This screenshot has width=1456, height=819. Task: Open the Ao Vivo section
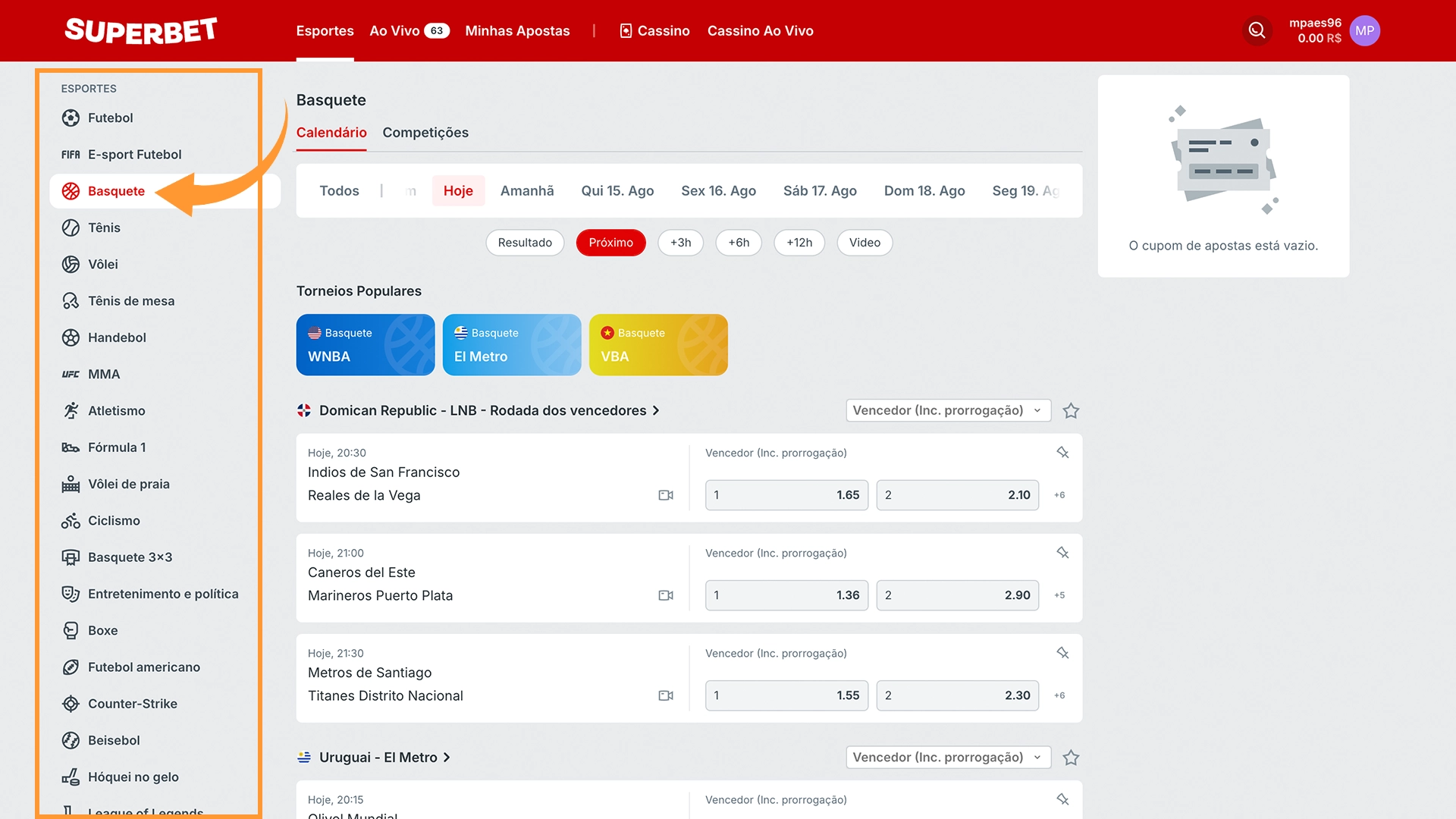tap(409, 30)
